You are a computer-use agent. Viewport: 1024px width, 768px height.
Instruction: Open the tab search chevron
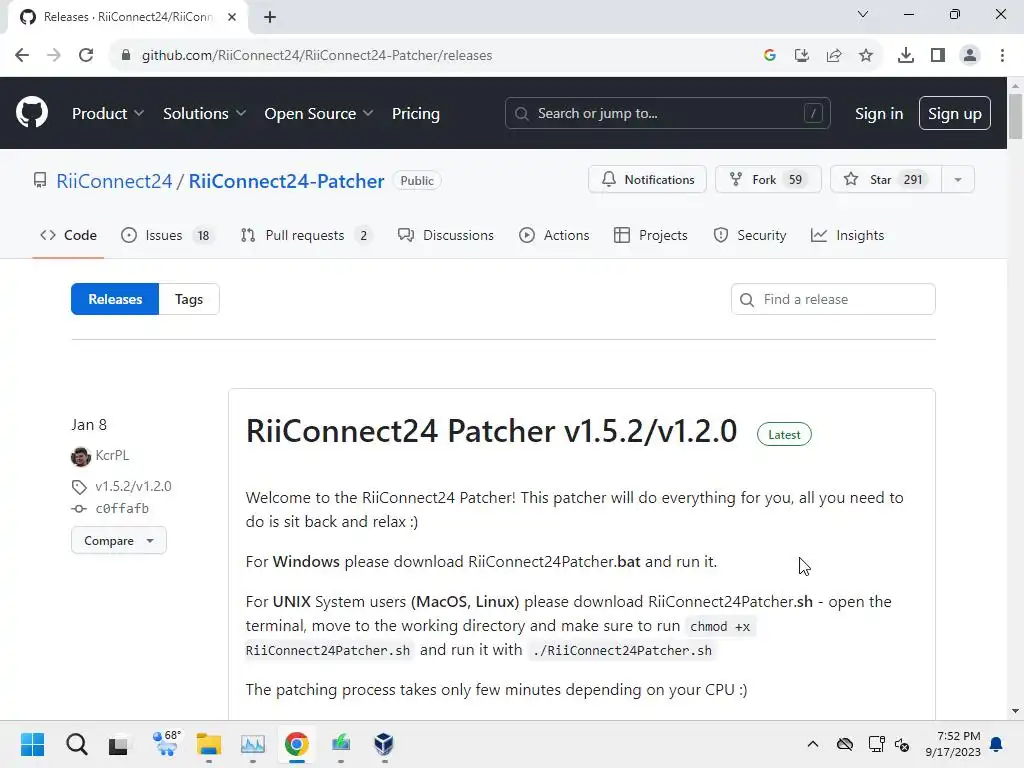(863, 14)
